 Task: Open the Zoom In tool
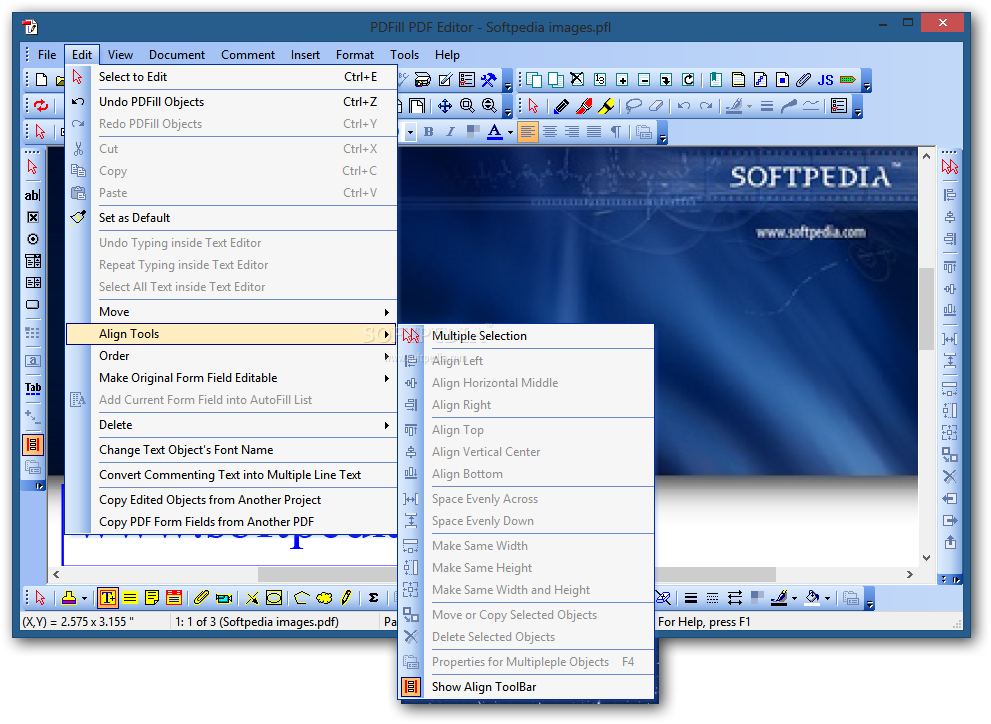465,104
